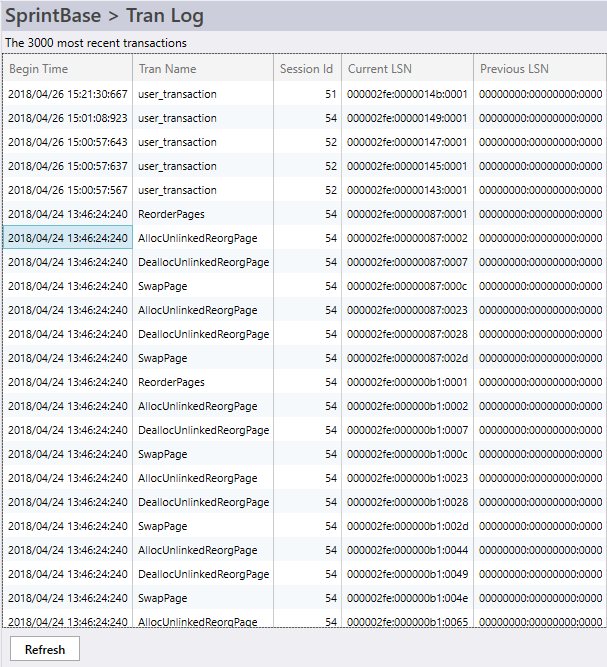Click LSN 000002fe:00000087:0002

click(407, 238)
